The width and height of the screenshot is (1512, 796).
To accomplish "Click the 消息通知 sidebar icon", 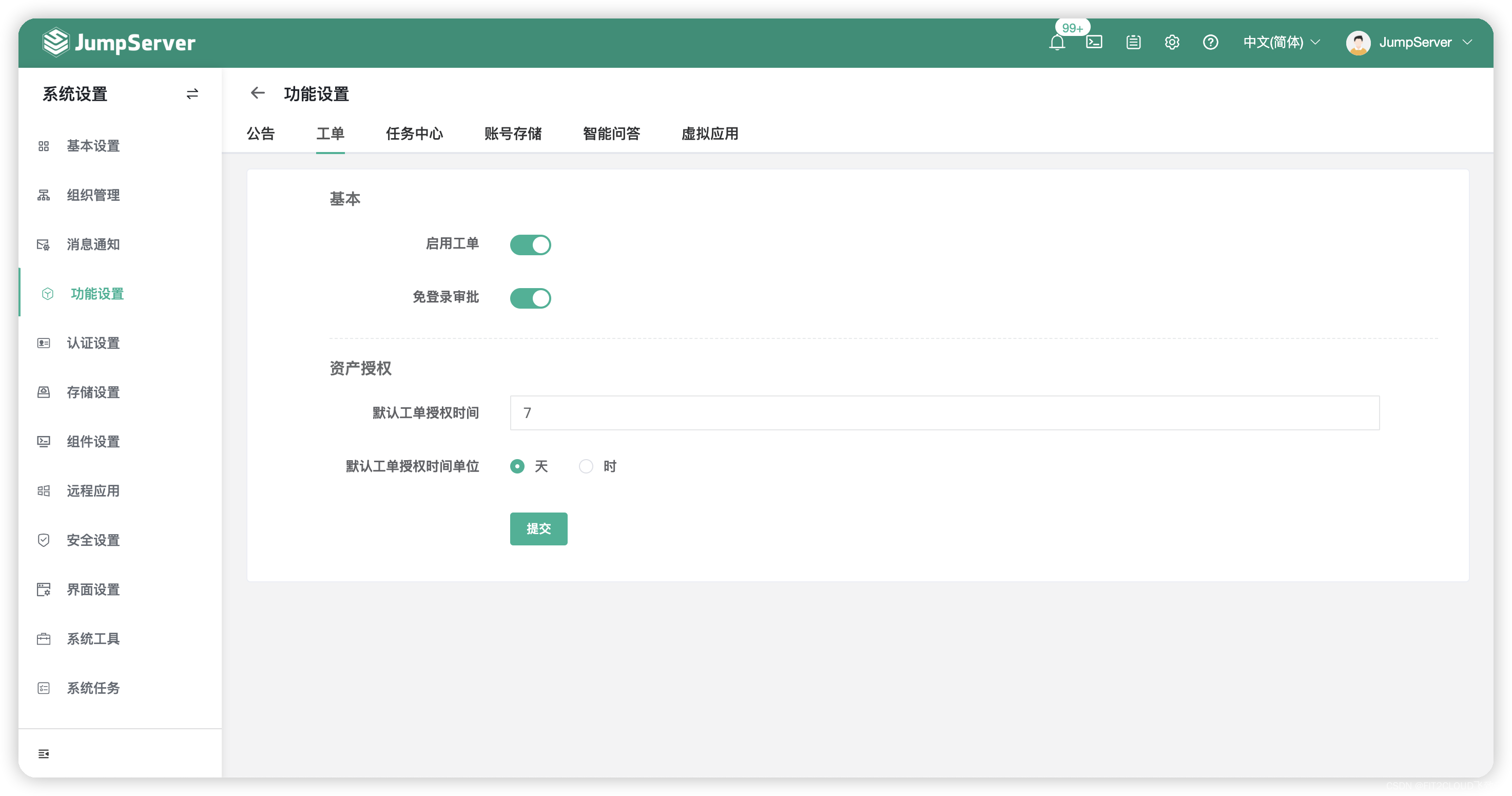I will pos(45,244).
